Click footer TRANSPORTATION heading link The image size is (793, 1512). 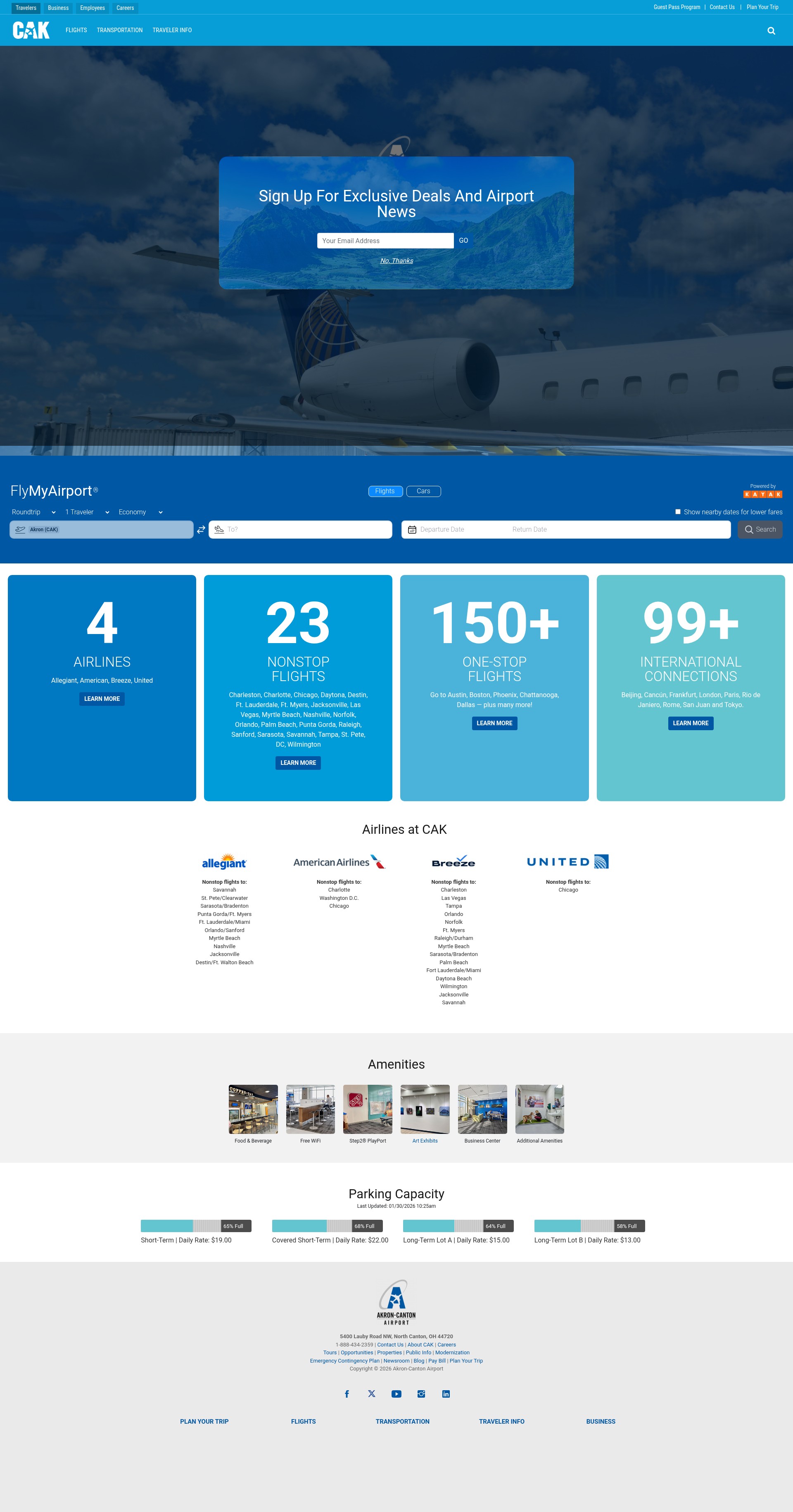pyautogui.click(x=402, y=1422)
